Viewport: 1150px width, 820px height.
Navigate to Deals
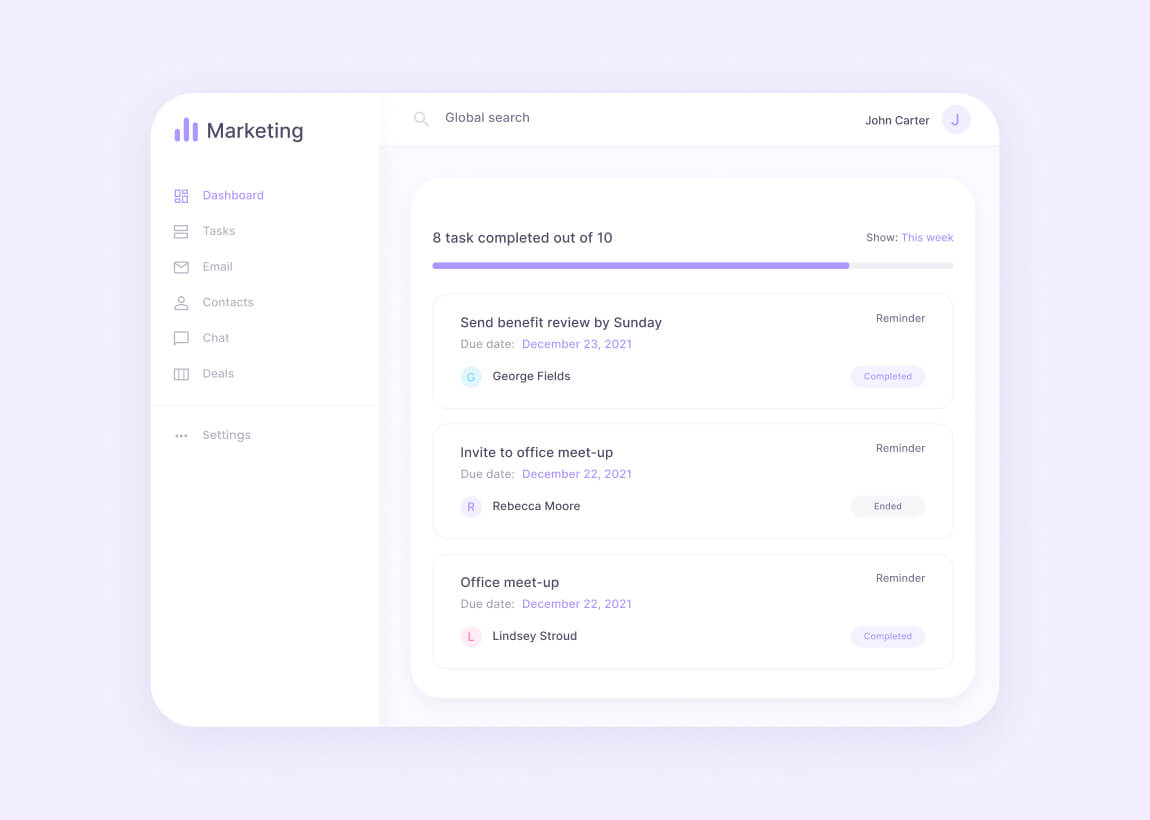pyautogui.click(x=218, y=373)
